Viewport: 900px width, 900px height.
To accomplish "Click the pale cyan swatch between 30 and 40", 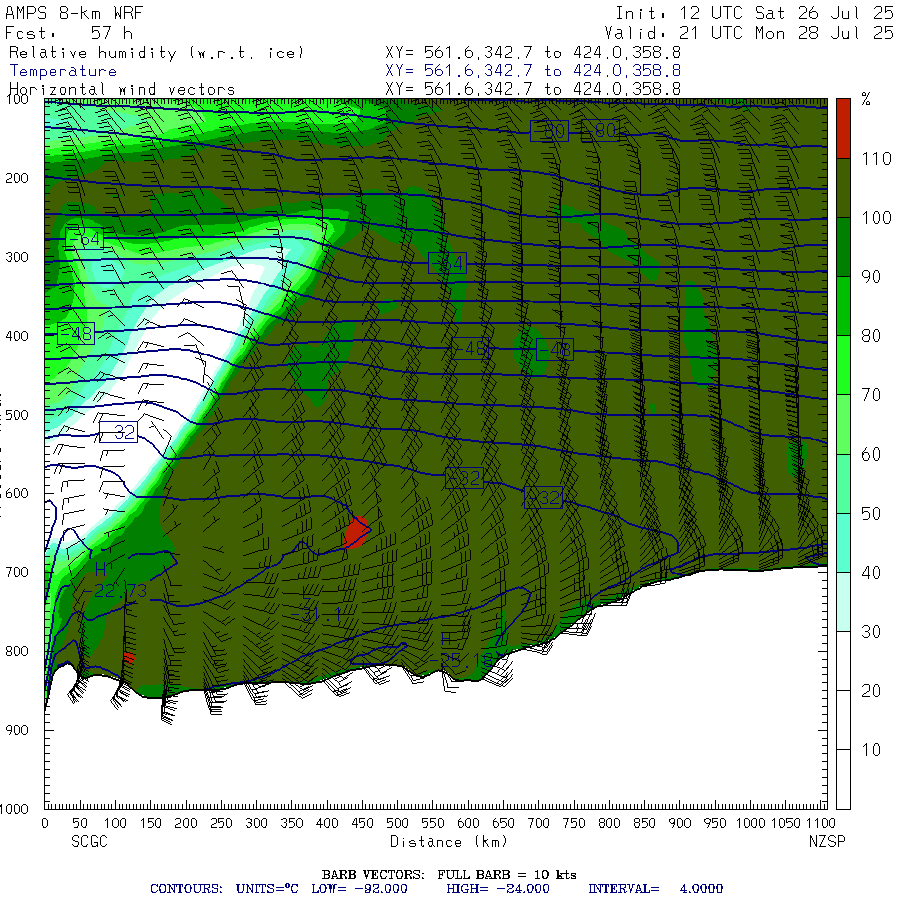I will click(x=843, y=602).
